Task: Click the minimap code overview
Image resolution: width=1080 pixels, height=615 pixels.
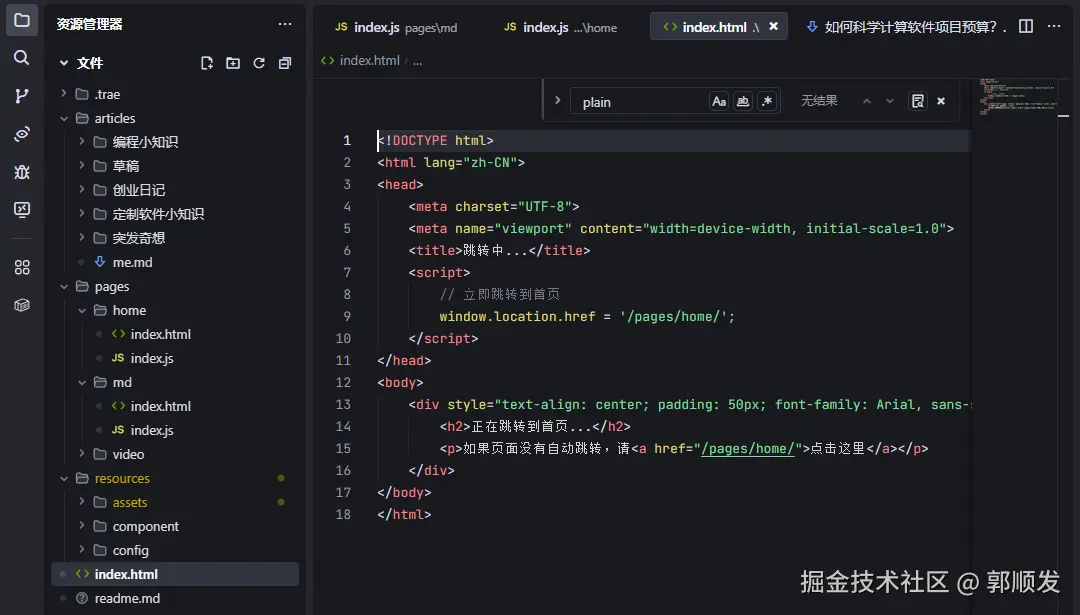Action: pos(1018,96)
